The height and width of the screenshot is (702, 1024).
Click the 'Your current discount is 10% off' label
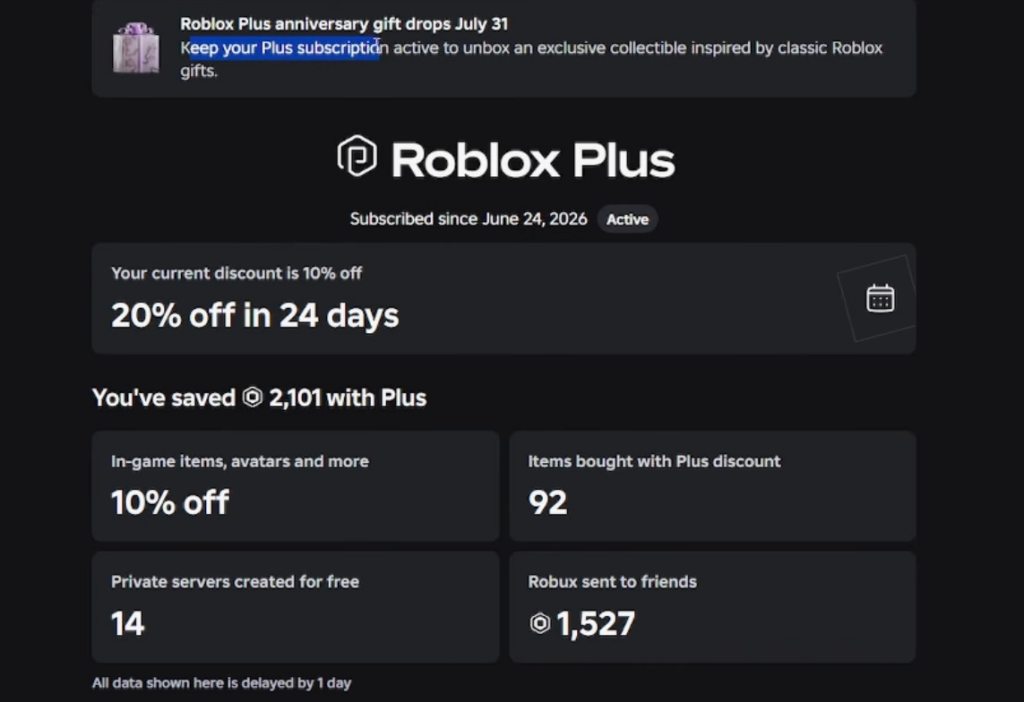pos(236,273)
